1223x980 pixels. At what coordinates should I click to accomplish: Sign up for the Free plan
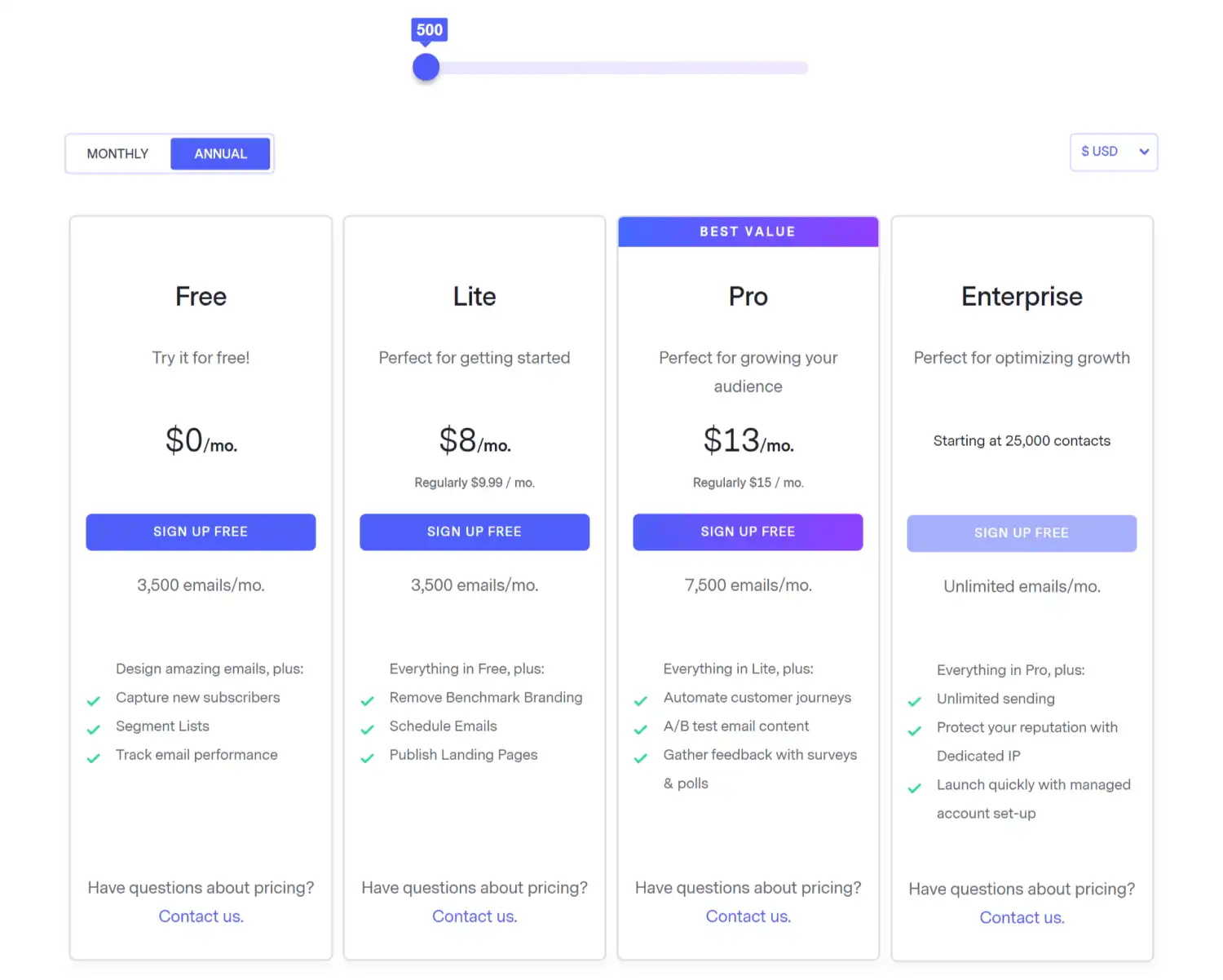coord(201,532)
